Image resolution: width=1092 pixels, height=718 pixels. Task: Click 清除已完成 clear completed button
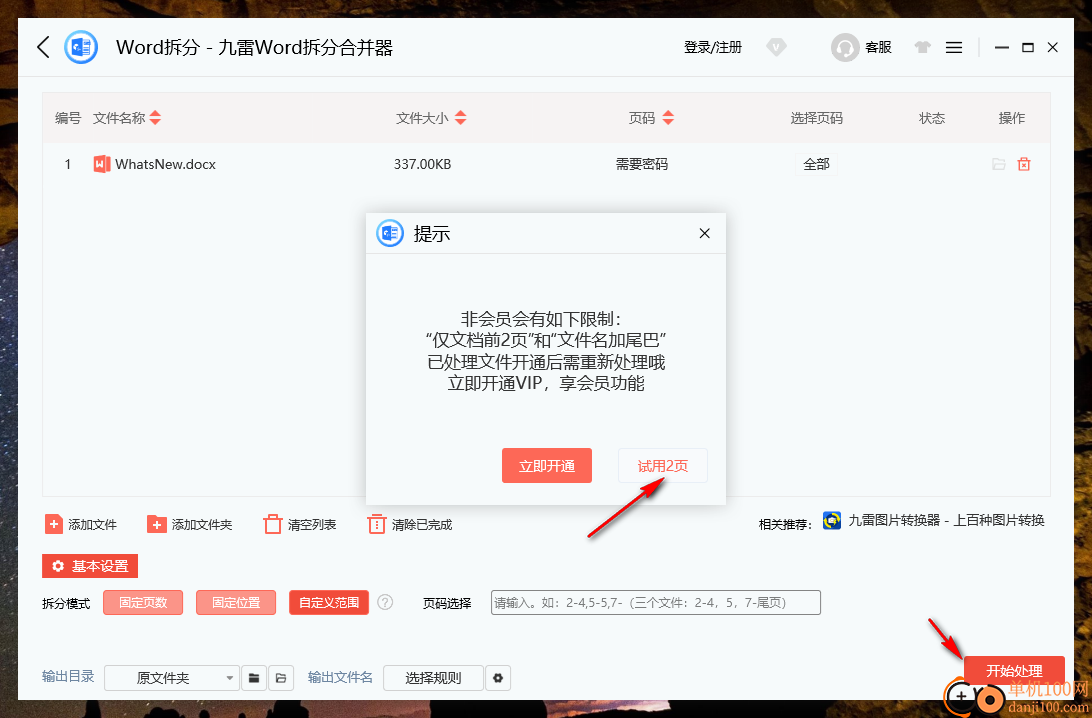click(410, 524)
